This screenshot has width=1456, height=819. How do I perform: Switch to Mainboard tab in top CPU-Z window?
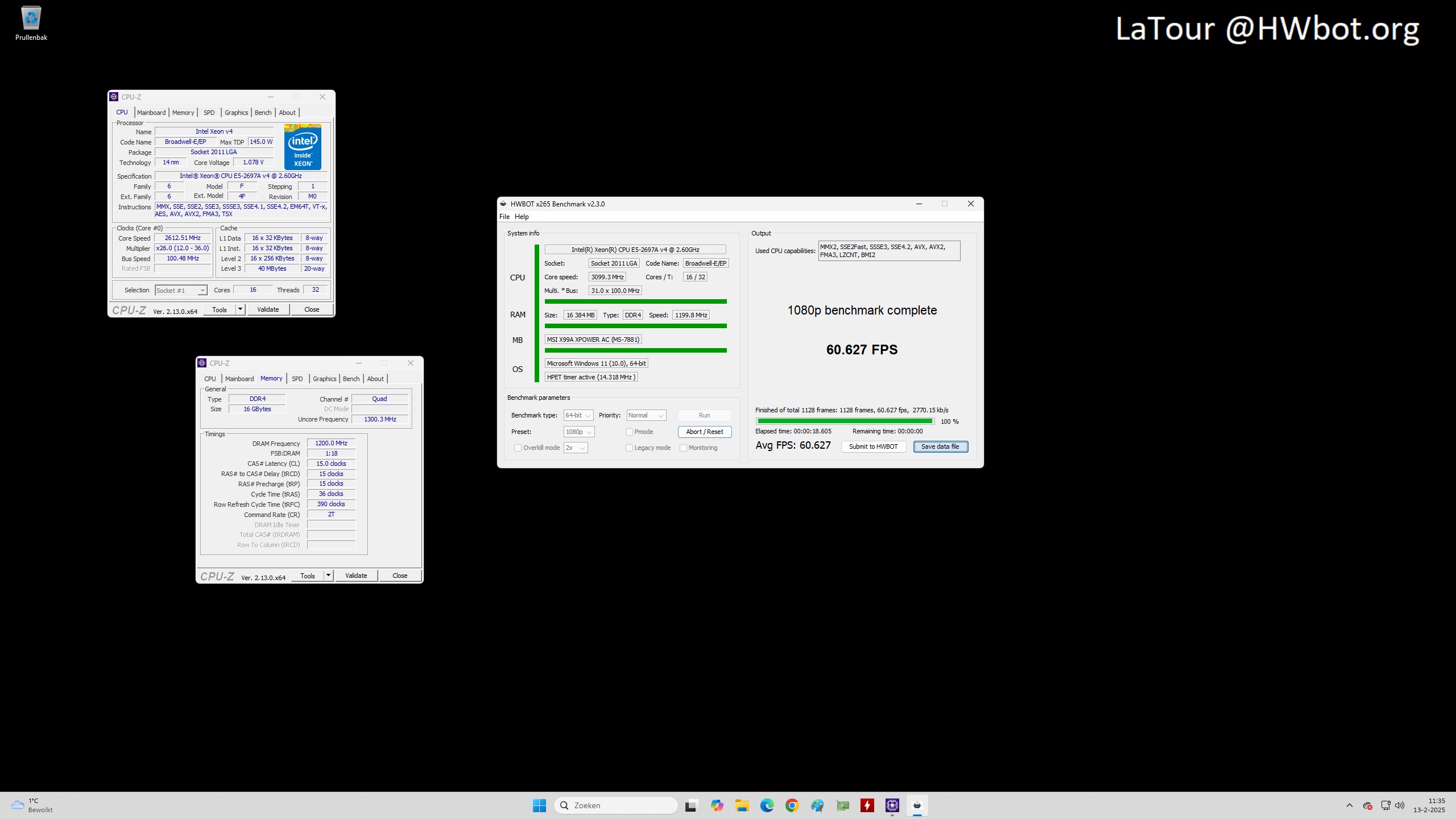click(151, 113)
